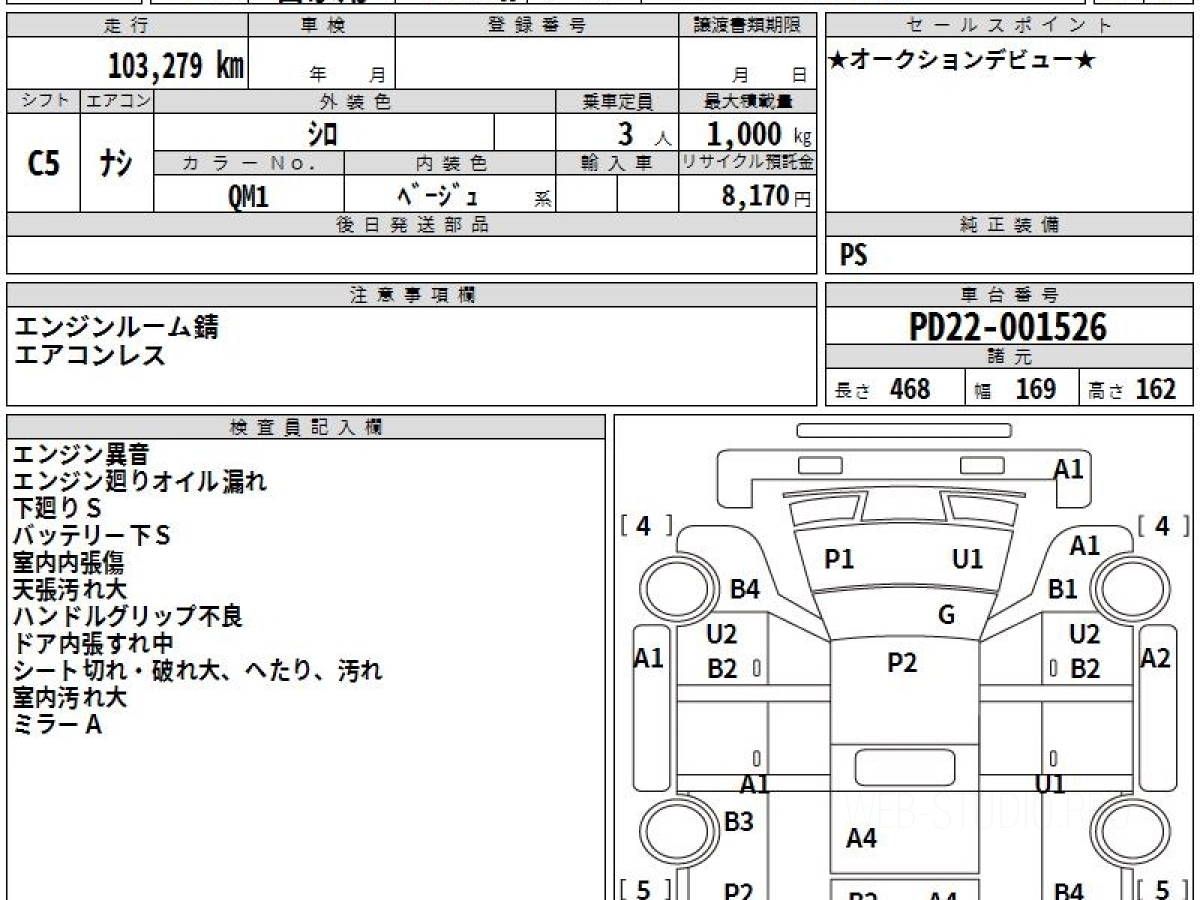Image resolution: width=1200 pixels, height=900 pixels.
Task: Click the 車検 header cell
Action: click(322, 26)
